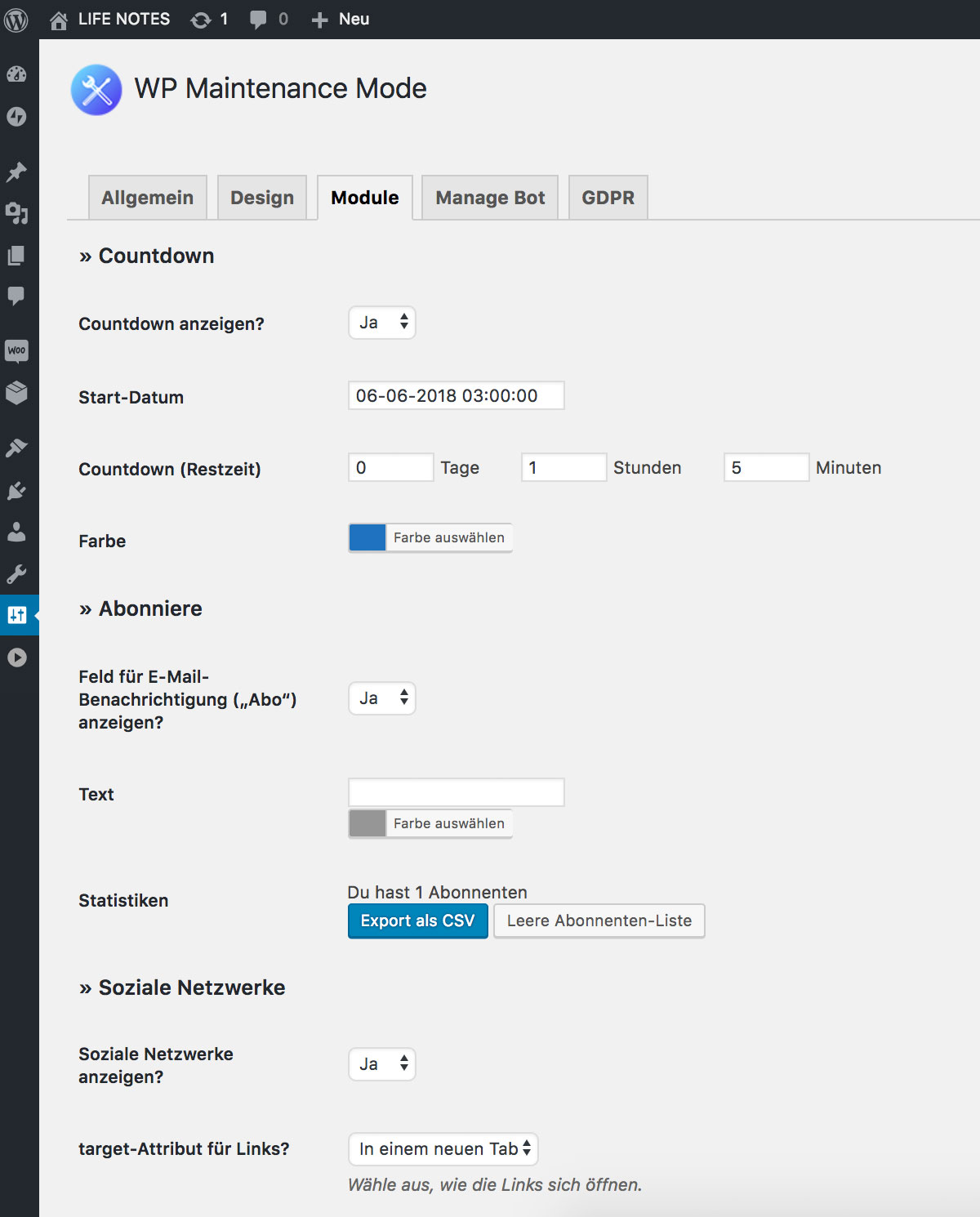Open the WordPress logo menu
980x1217 pixels.
(16, 20)
